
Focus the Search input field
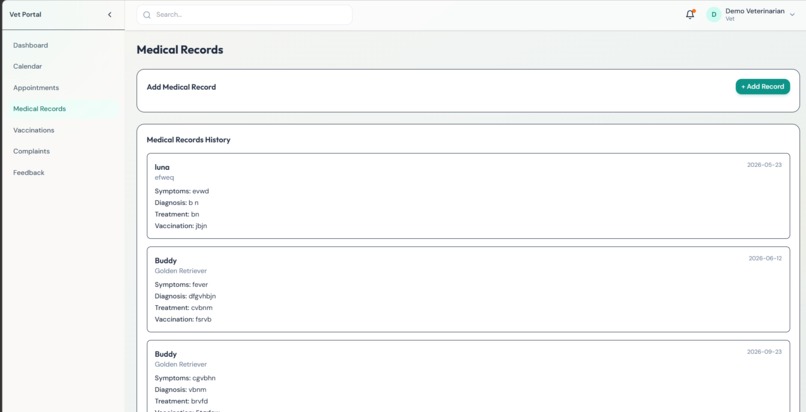(245, 15)
